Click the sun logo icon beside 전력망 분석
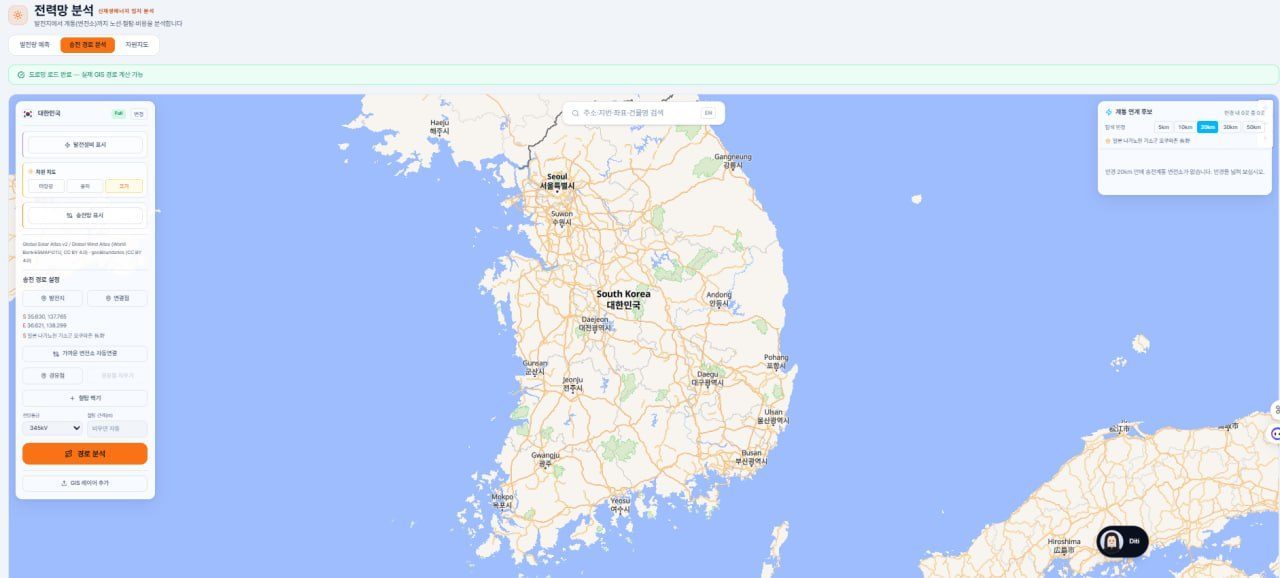Screen dimensions: 1280x578 pos(17,15)
